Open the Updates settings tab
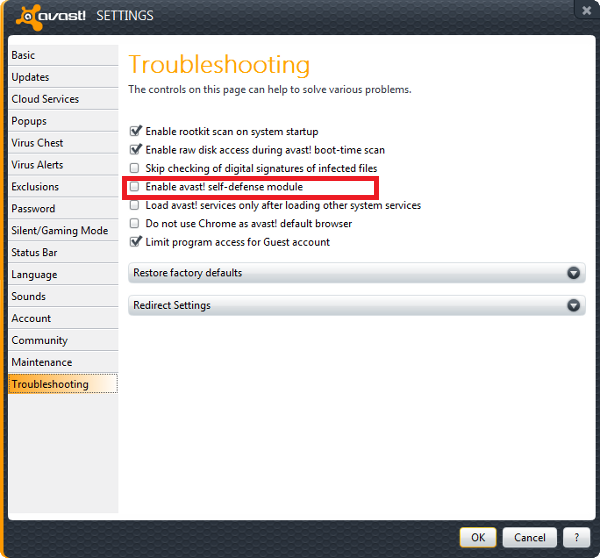600x558 pixels. tap(63, 77)
